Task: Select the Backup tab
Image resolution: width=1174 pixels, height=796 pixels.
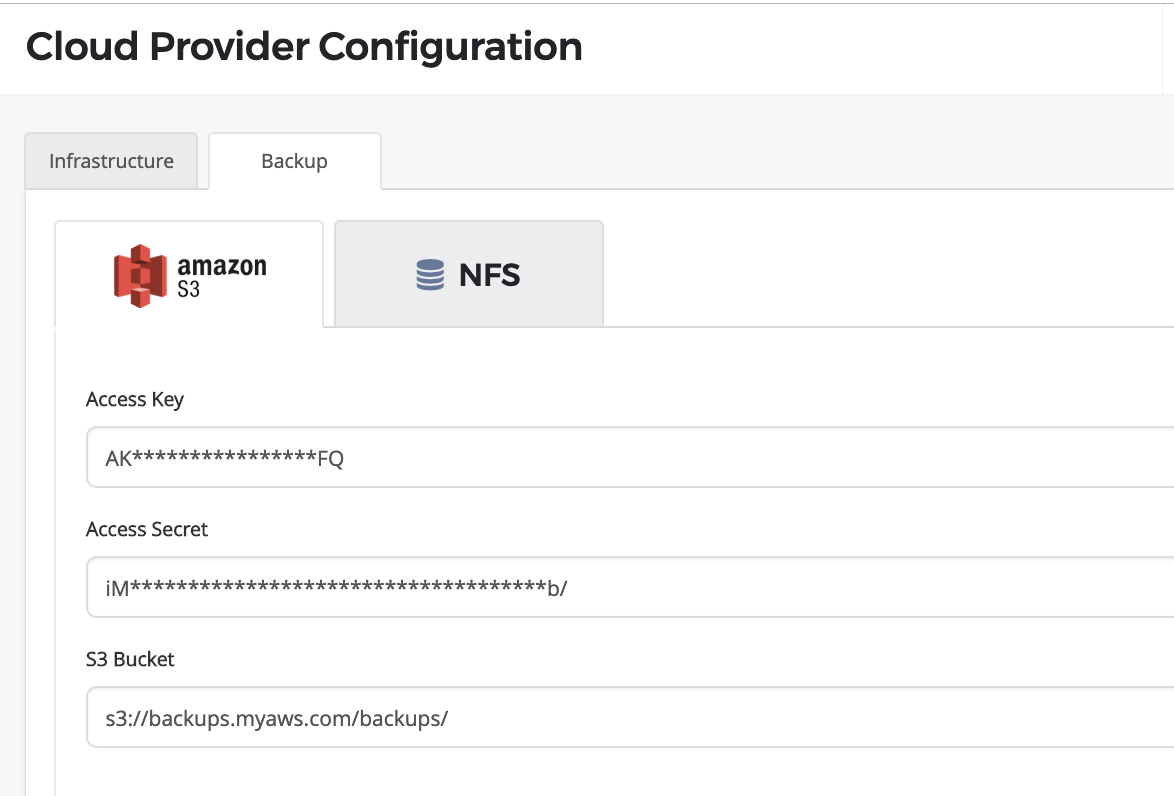Action: (x=295, y=161)
